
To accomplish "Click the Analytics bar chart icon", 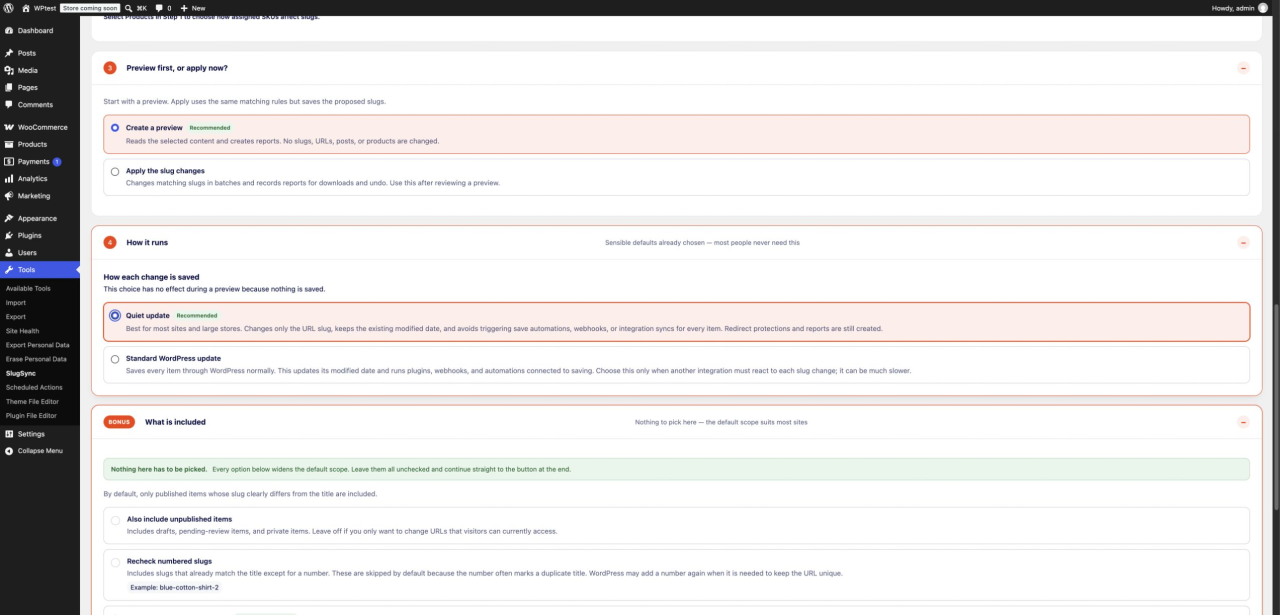I will coord(9,178).
